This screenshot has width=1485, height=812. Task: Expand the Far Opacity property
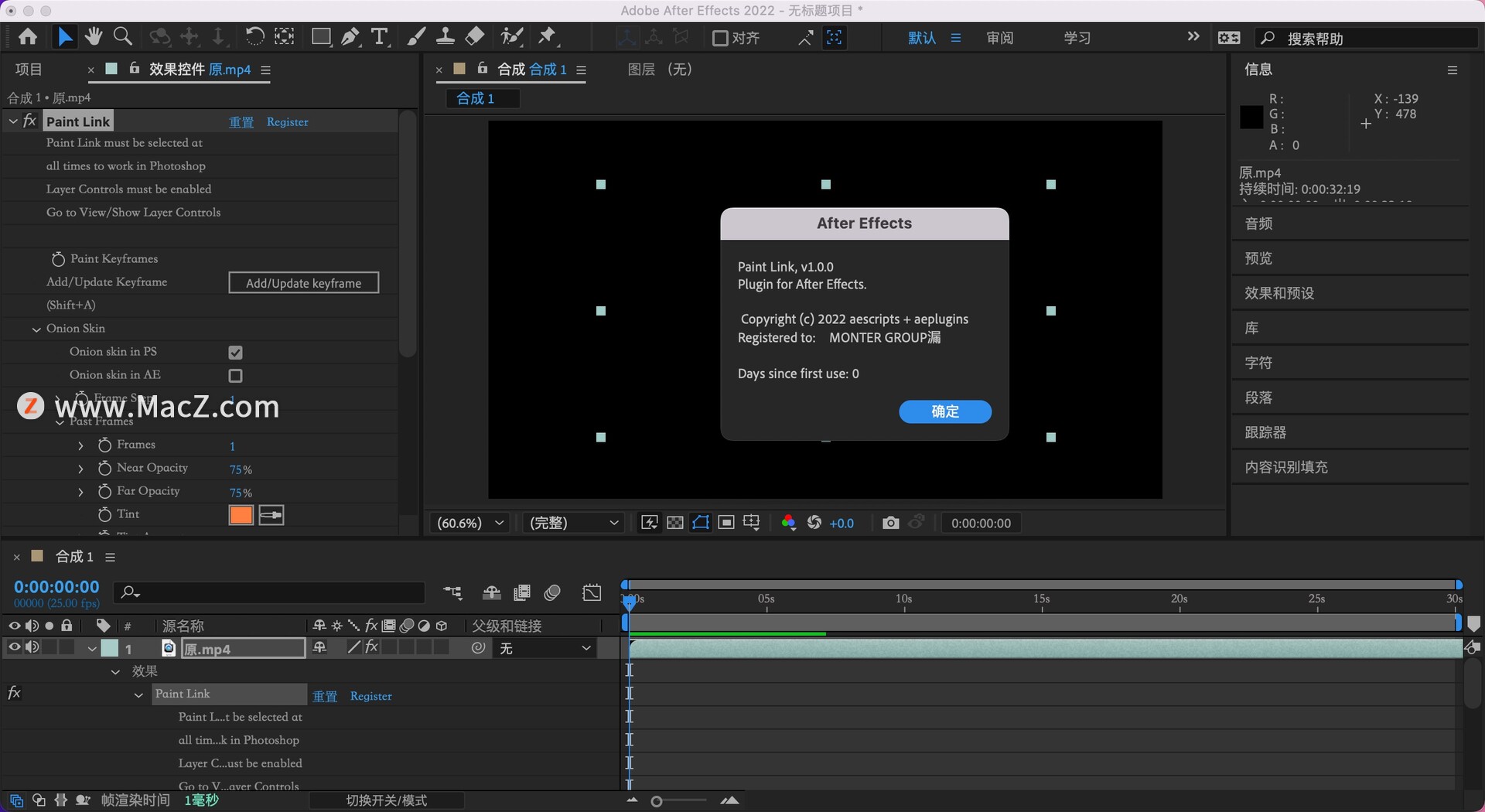pyautogui.click(x=80, y=492)
